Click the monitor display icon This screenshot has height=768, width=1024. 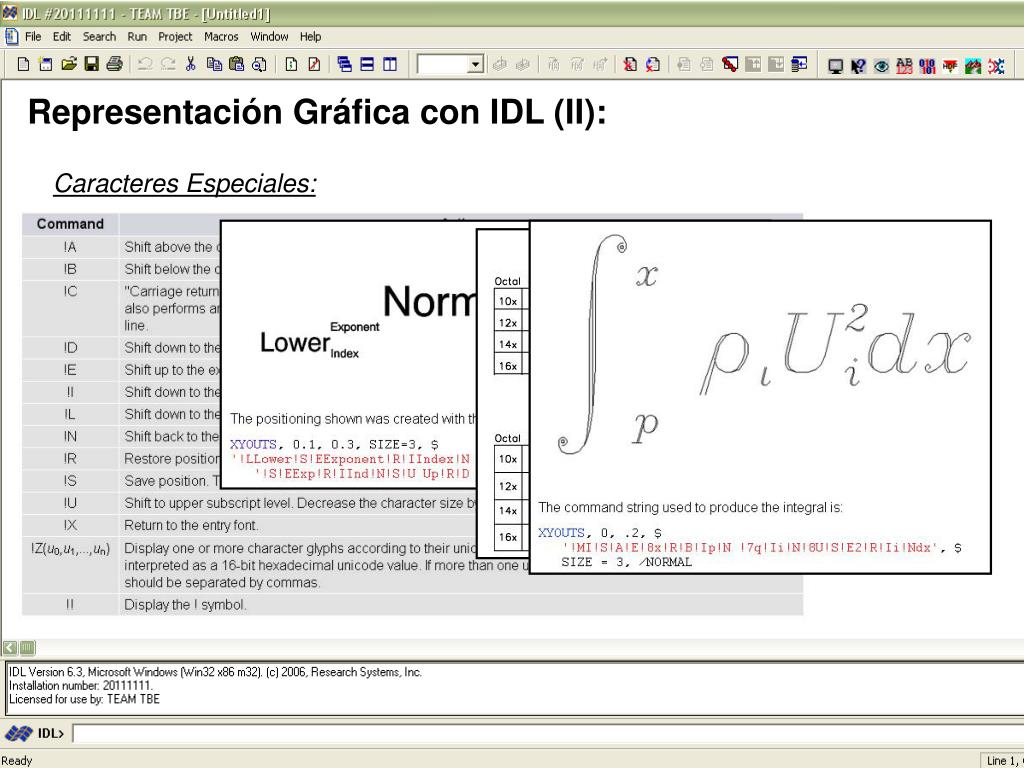point(835,65)
